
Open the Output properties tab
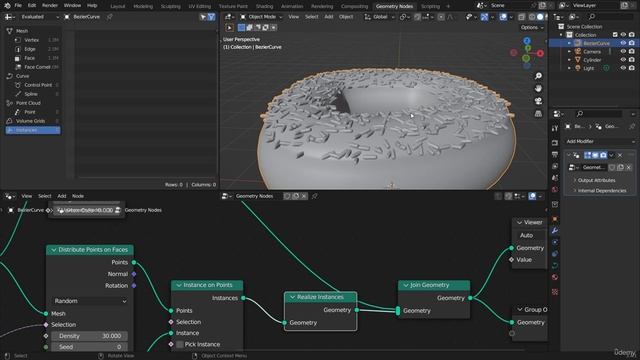pyautogui.click(x=555, y=155)
